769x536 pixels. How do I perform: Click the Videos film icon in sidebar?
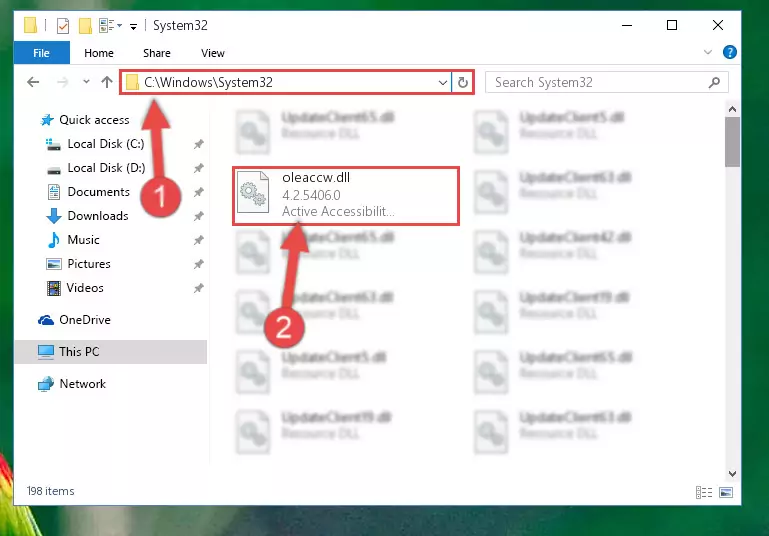pyautogui.click(x=53, y=288)
